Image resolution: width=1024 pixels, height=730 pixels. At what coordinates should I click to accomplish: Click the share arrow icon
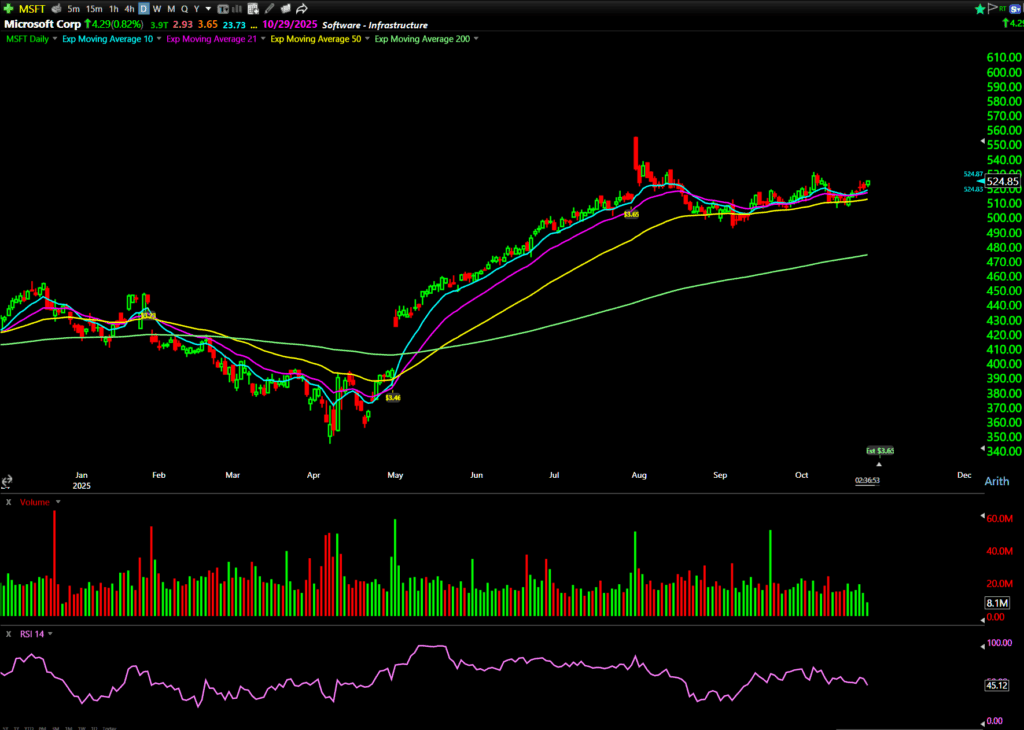[x=301, y=8]
